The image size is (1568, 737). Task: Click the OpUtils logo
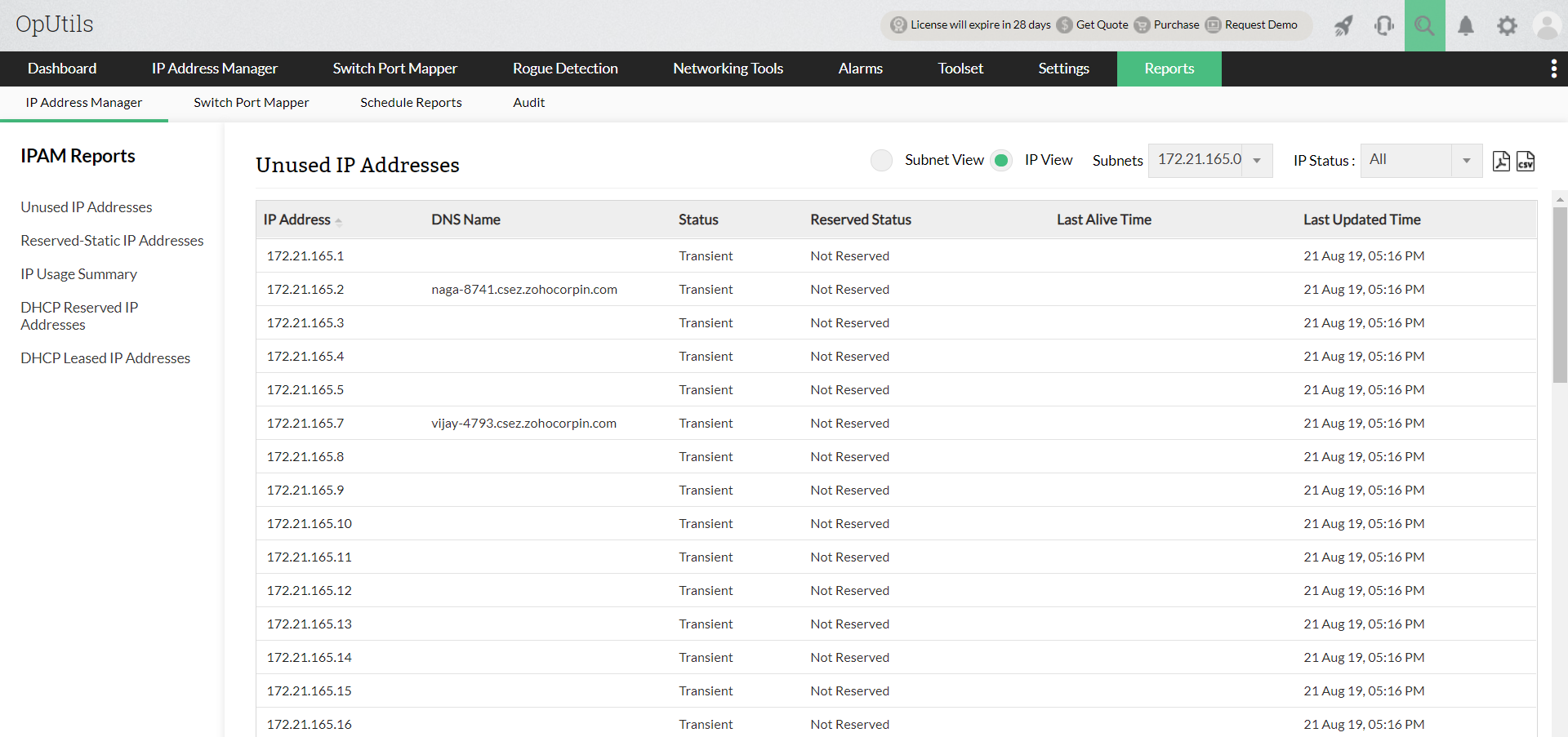click(x=55, y=24)
